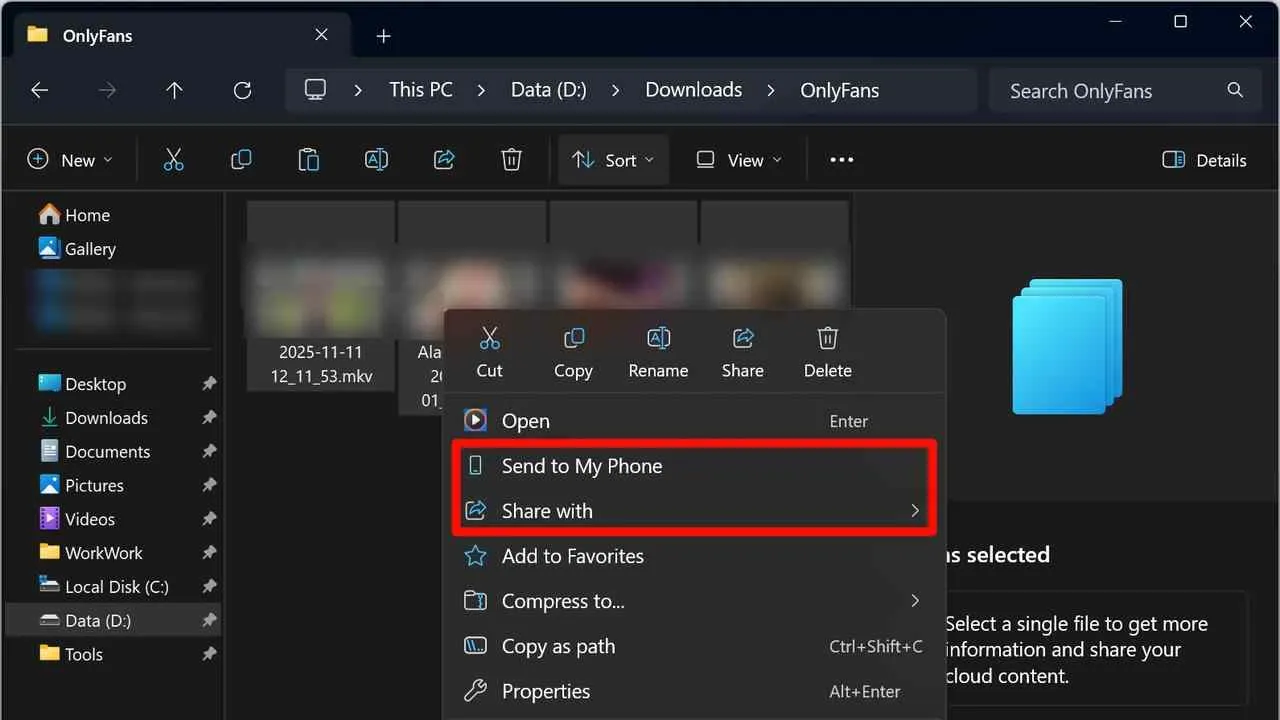Viewport: 1280px width, 720px height.
Task: Open a new File Explorer tab
Action: 383,34
